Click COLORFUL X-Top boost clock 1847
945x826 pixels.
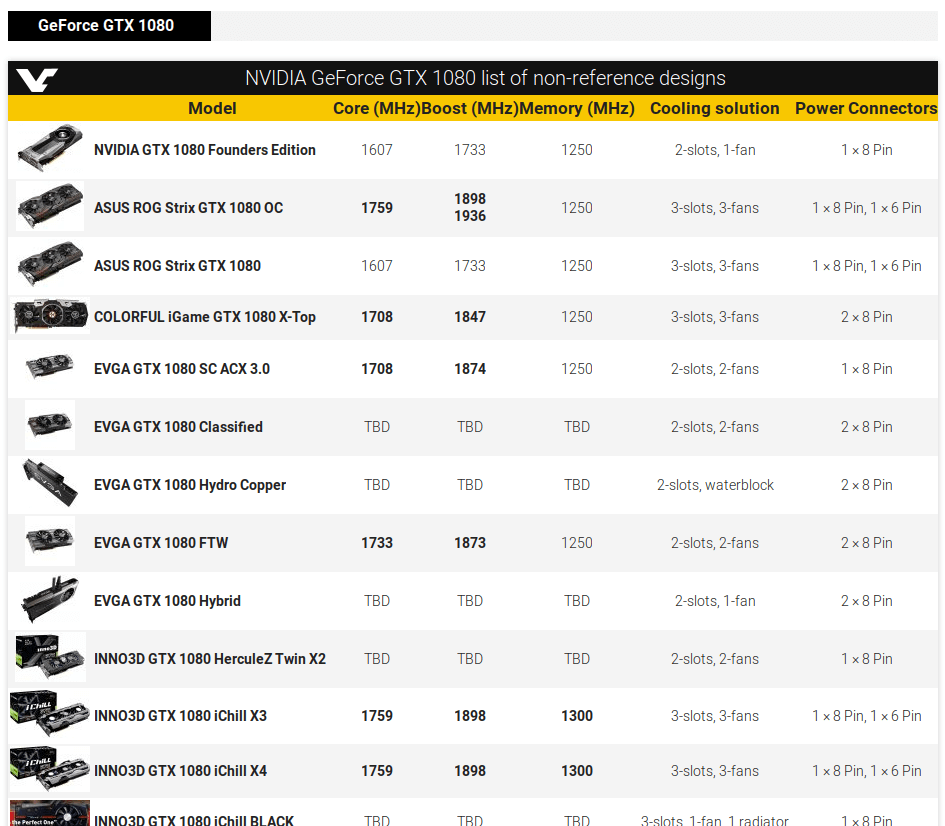pyautogui.click(x=470, y=317)
